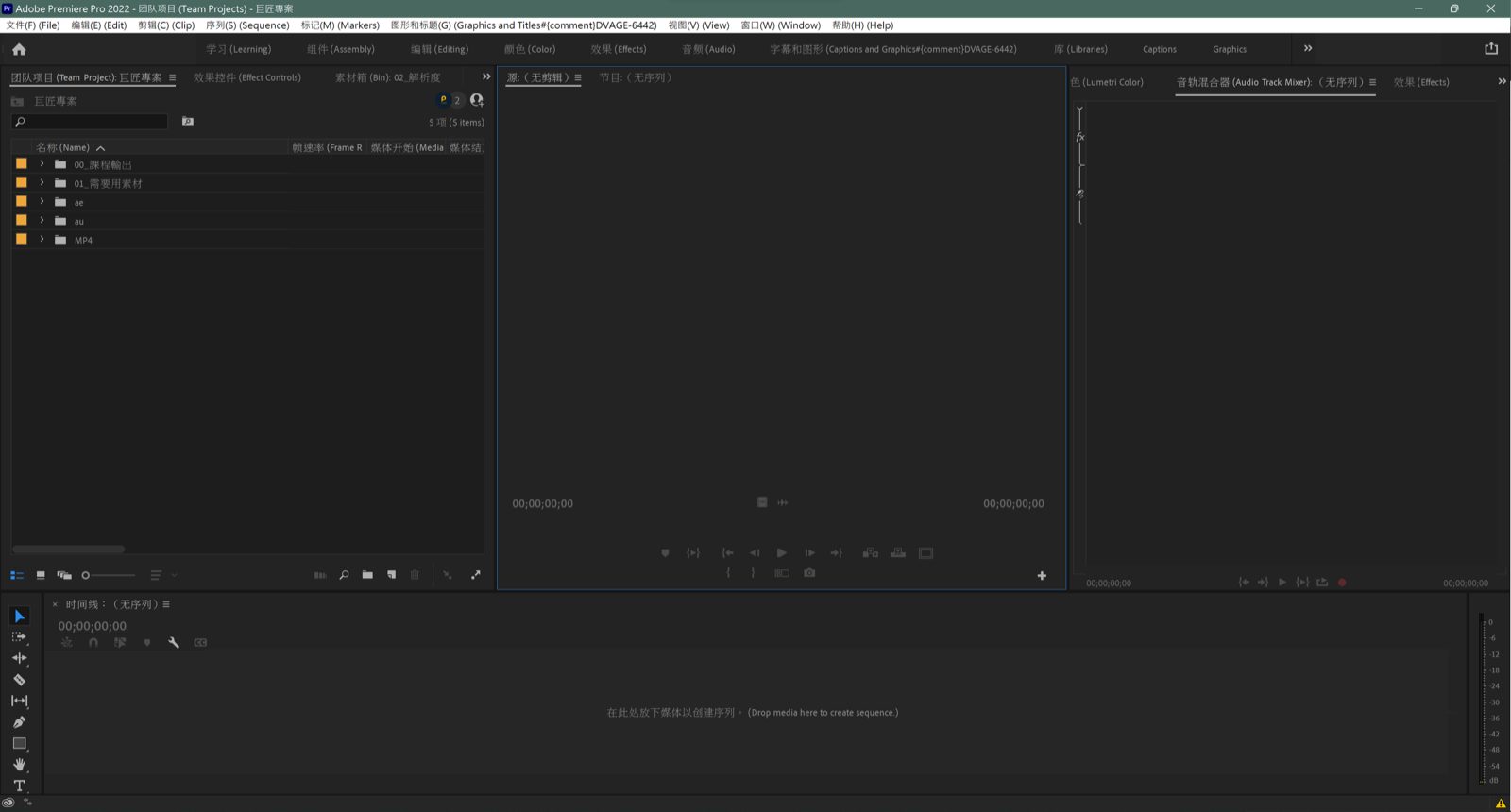Open the 序列(S) (Sequence) menu

coord(247,25)
